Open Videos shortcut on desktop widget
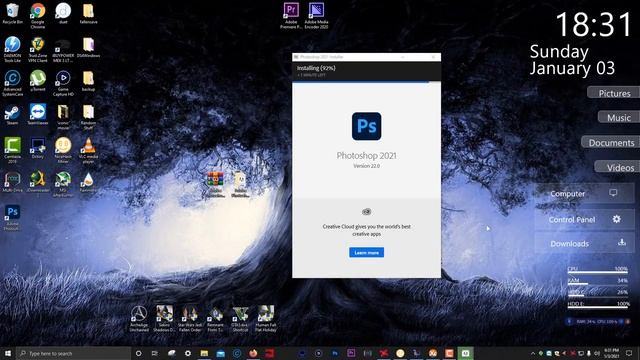 [x=618, y=167]
